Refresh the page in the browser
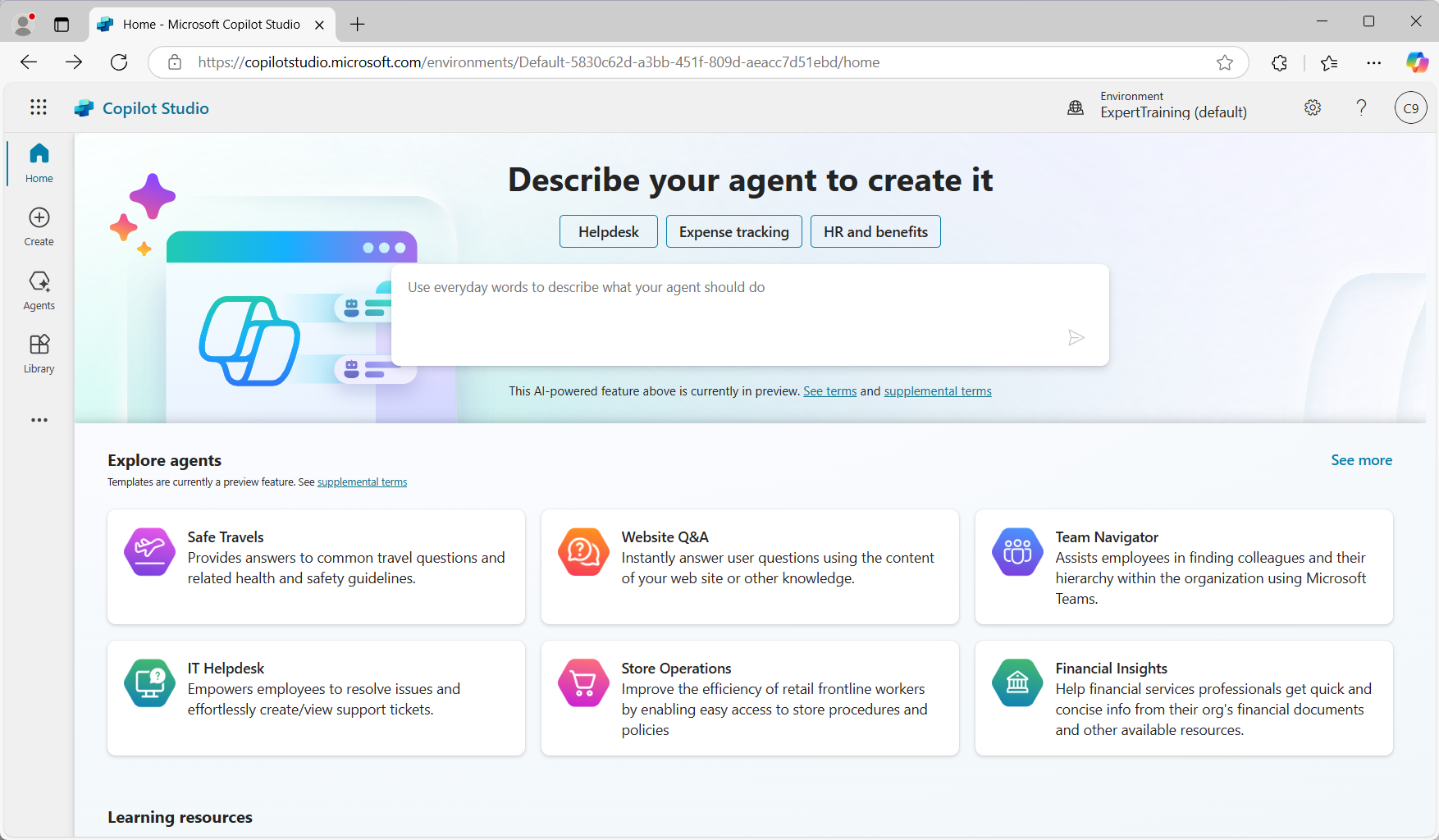Image resolution: width=1439 pixels, height=840 pixels. (x=119, y=62)
